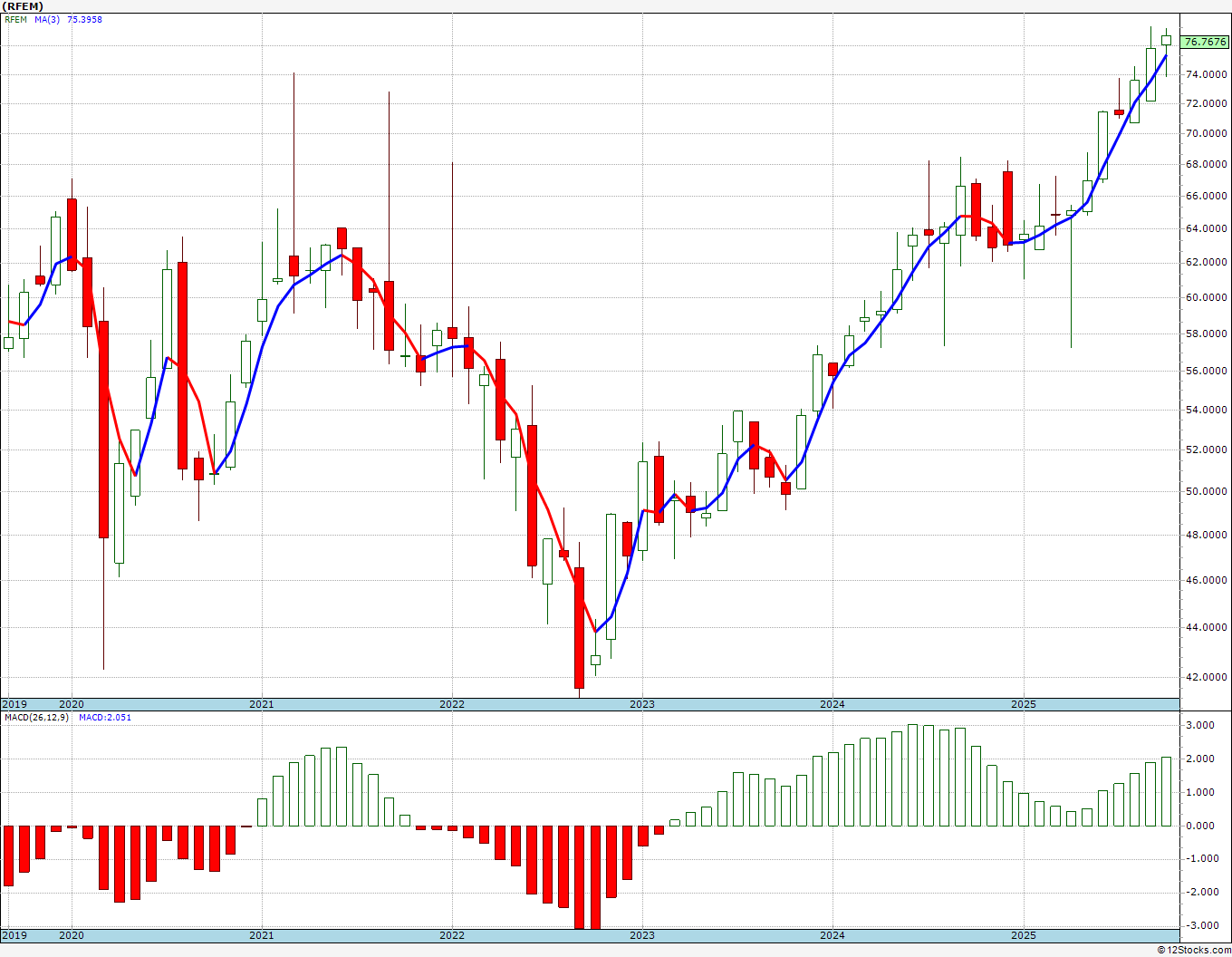Click 2021 on the MACD panel time axis
This screenshot has width=1232, height=957.
coord(262,935)
